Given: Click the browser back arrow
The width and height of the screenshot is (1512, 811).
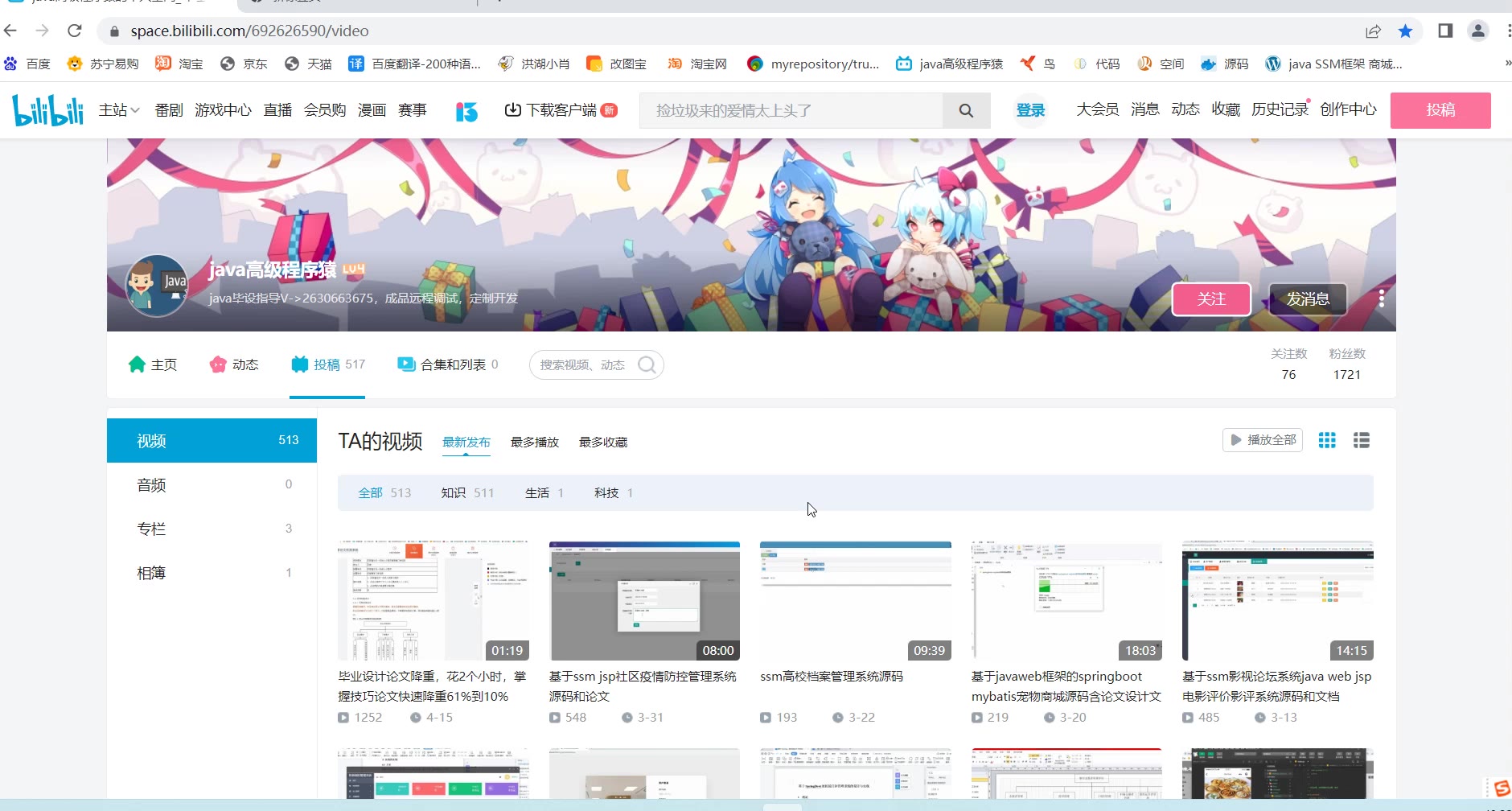Looking at the screenshot, I should [x=10, y=31].
